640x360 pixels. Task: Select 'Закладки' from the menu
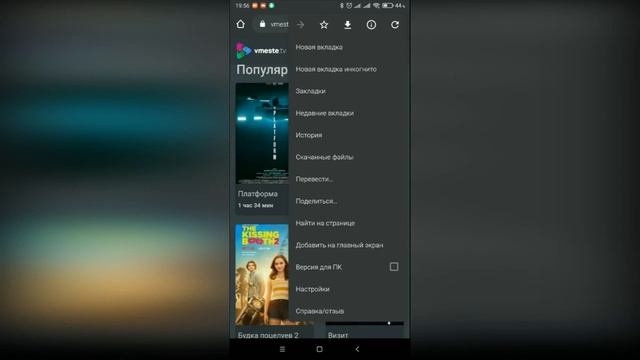(311, 91)
